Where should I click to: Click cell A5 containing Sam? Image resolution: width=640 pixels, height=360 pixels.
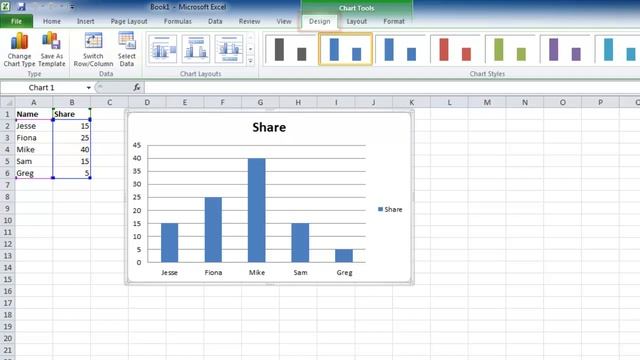click(x=34, y=162)
